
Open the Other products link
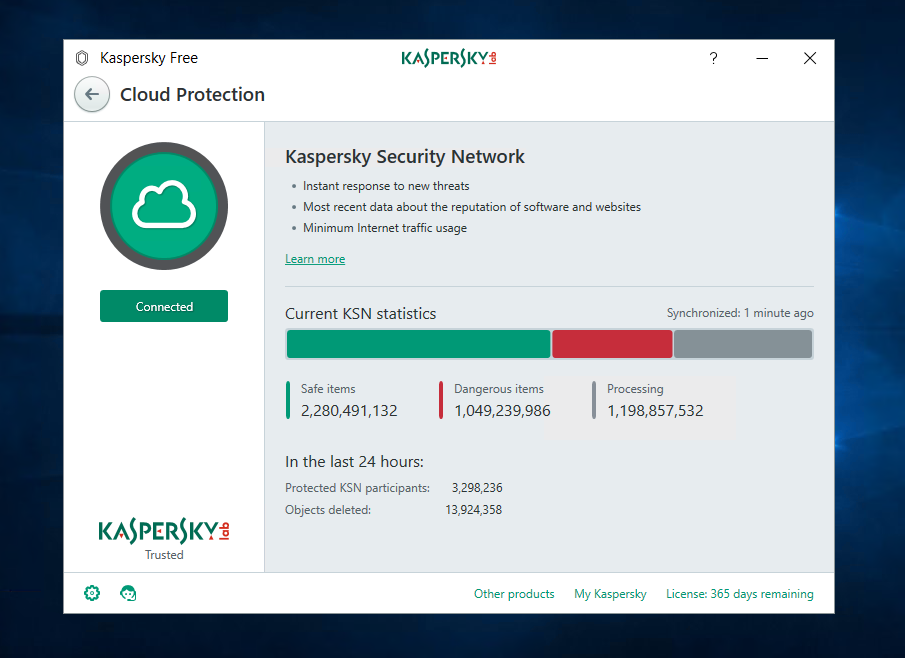[x=514, y=594]
